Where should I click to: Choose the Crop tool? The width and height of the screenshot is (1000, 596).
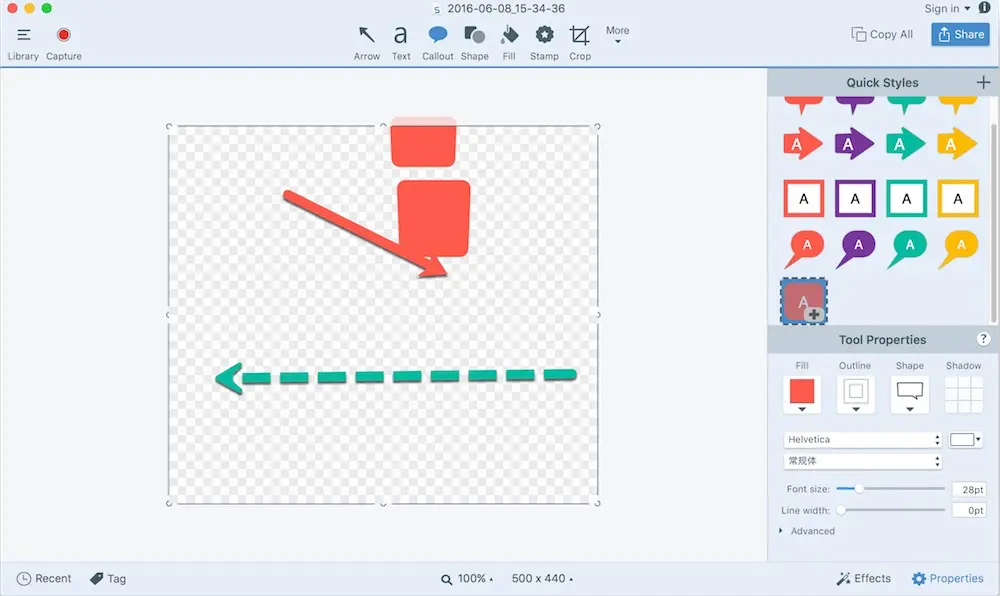[580, 43]
